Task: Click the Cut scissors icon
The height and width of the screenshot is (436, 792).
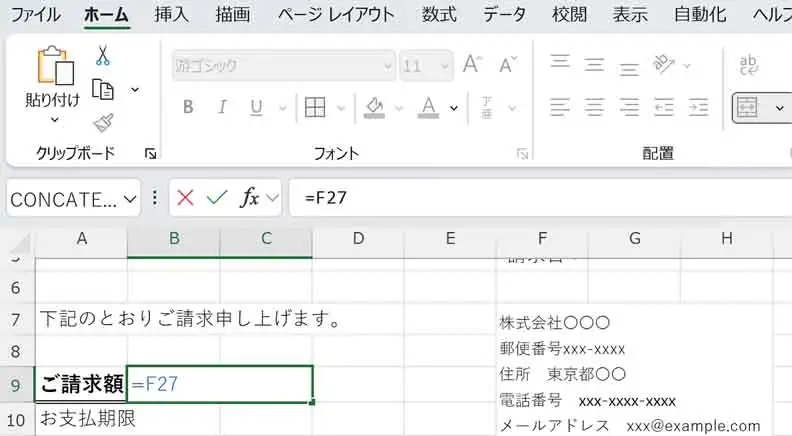Action: 103,56
